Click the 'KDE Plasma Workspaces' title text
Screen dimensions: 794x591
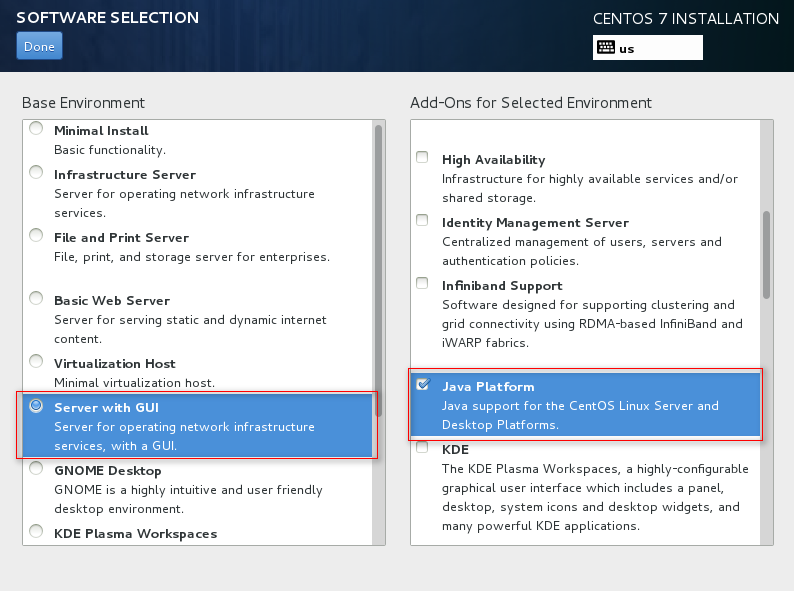136,534
